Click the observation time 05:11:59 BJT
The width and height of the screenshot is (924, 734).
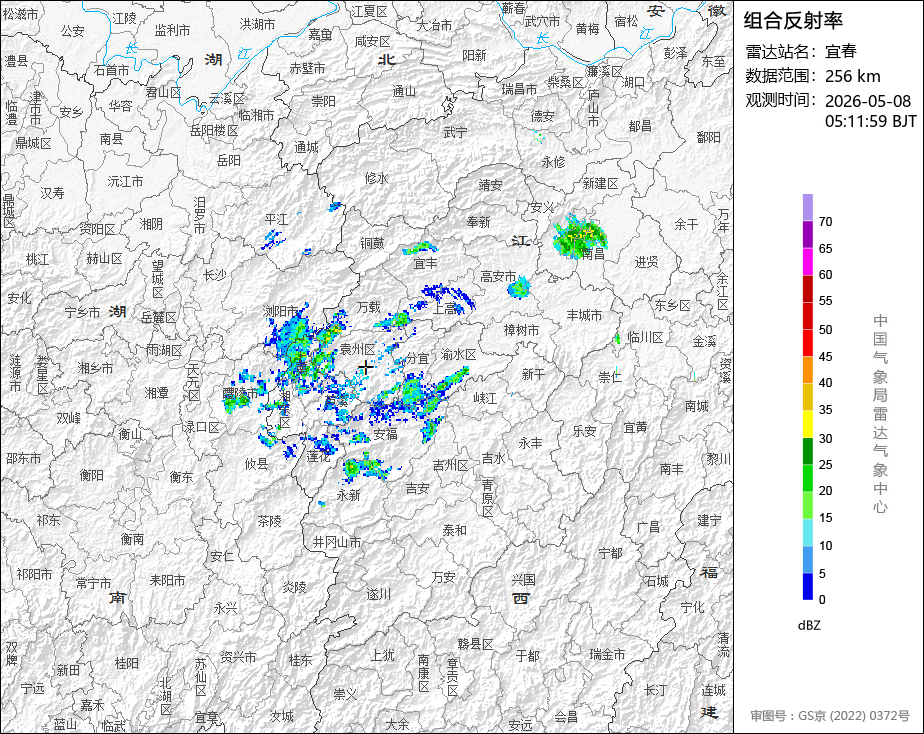[870, 121]
